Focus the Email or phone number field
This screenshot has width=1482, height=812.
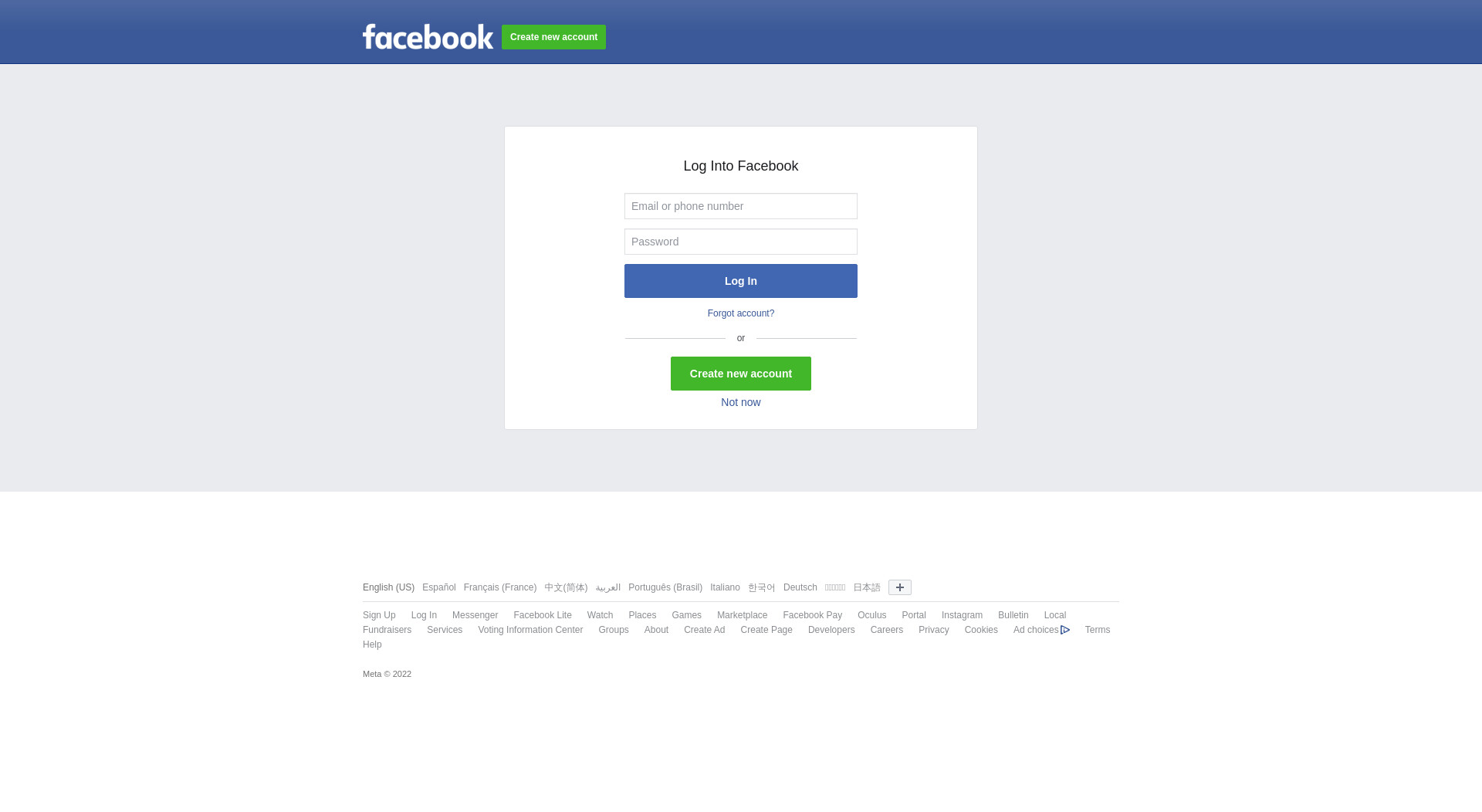[741, 206]
